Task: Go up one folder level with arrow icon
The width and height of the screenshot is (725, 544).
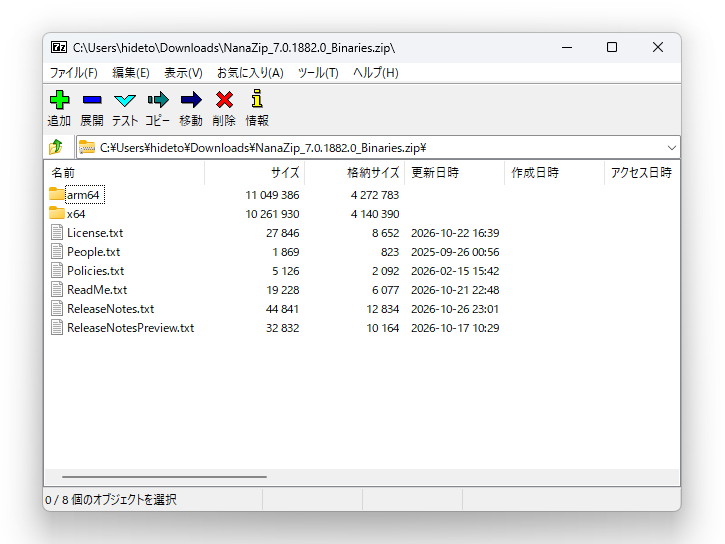Action: tap(56, 147)
